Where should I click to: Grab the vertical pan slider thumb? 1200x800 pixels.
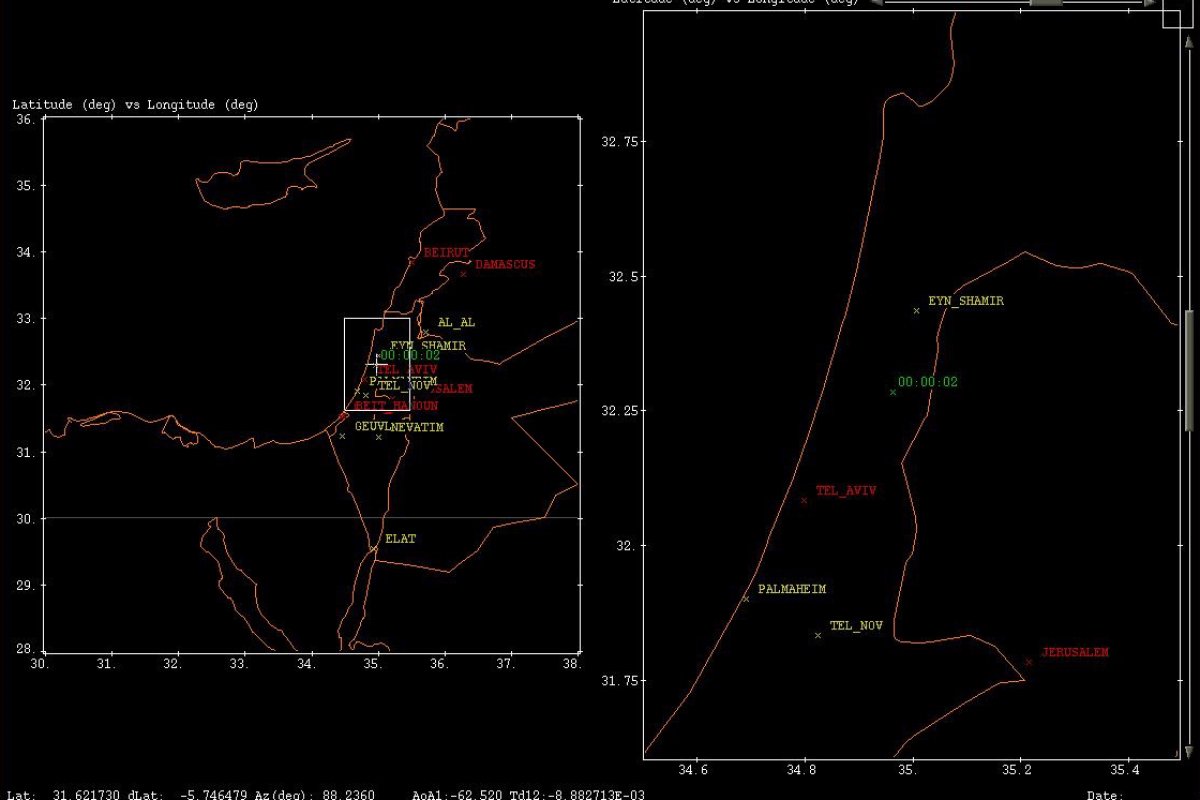(1188, 370)
